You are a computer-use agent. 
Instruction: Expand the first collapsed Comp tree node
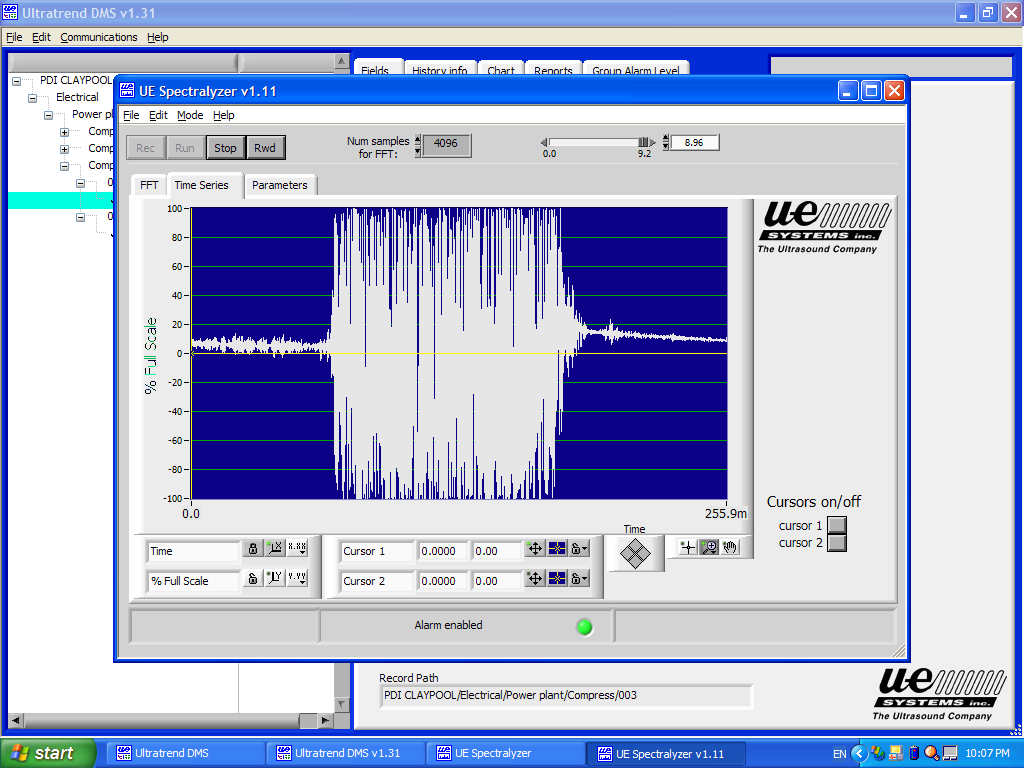click(x=65, y=132)
